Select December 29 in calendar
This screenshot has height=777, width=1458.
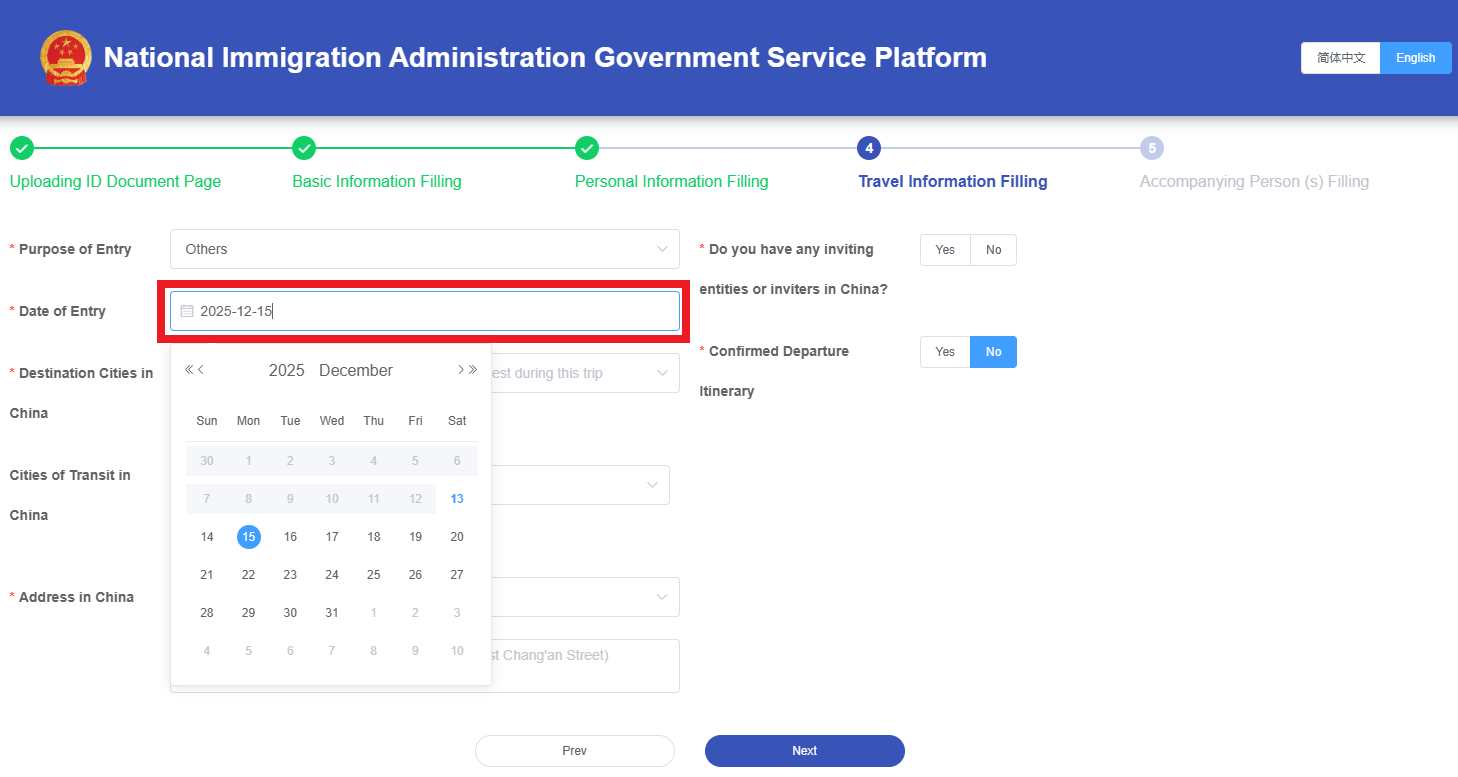point(249,613)
